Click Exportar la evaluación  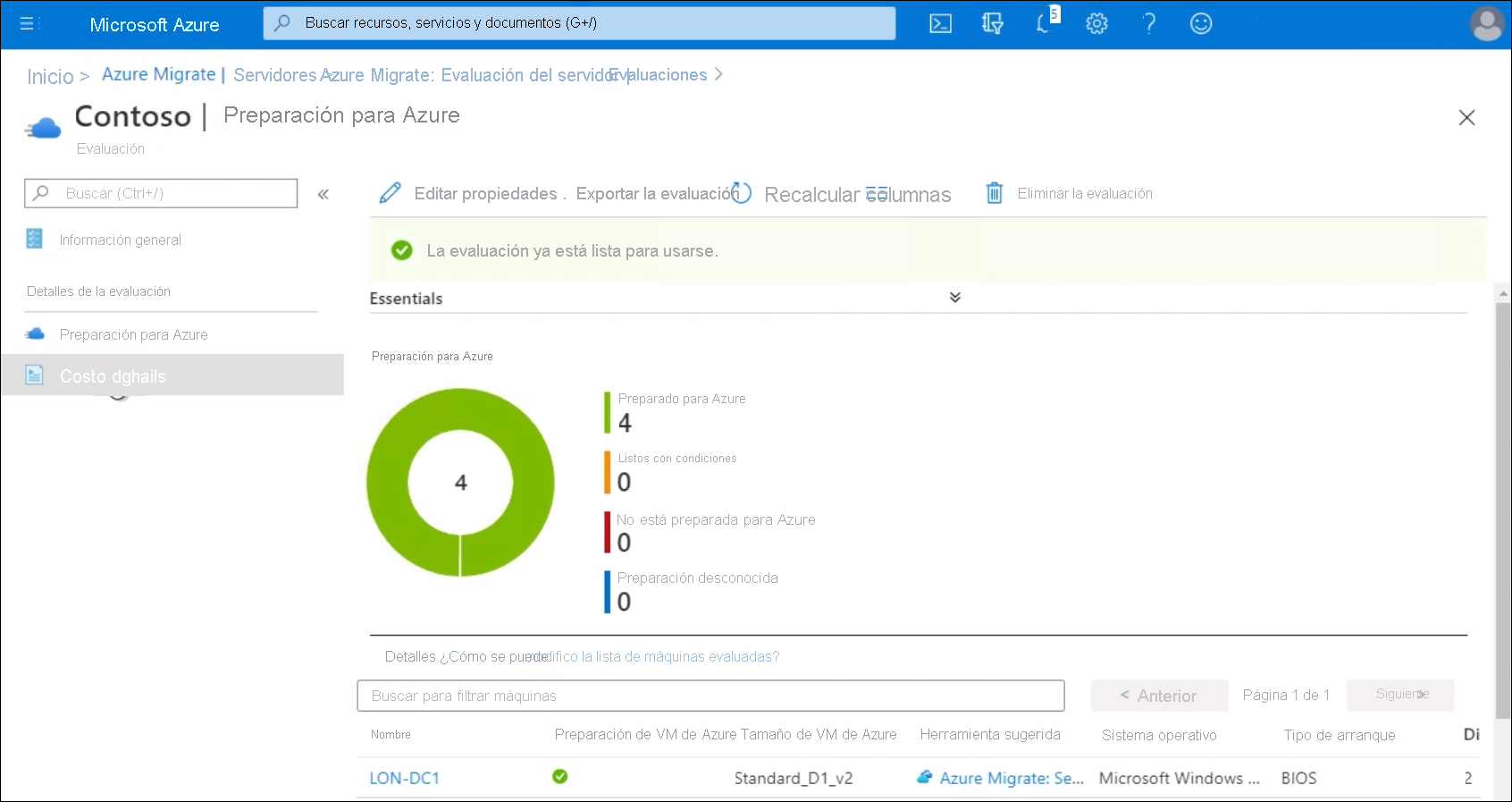[x=657, y=194]
